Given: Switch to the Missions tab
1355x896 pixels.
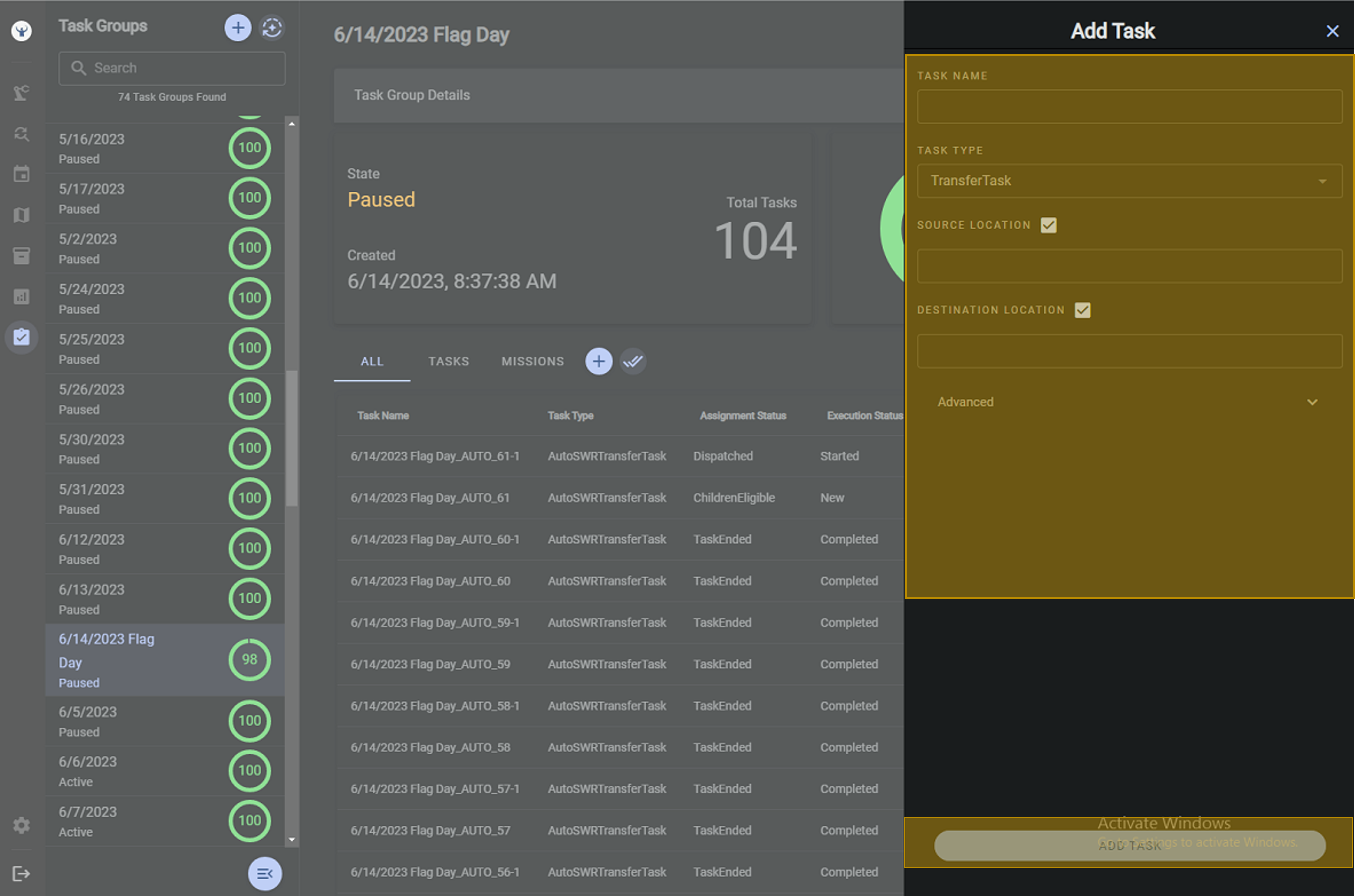Looking at the screenshot, I should click(x=532, y=361).
